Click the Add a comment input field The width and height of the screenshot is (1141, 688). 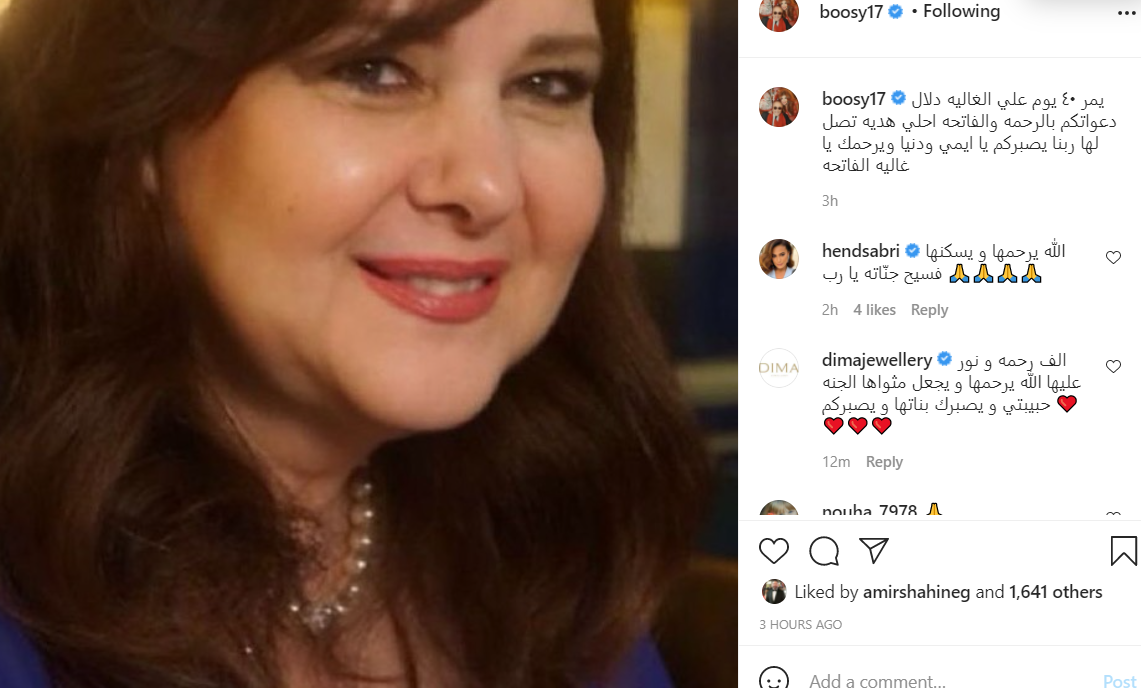pos(940,680)
